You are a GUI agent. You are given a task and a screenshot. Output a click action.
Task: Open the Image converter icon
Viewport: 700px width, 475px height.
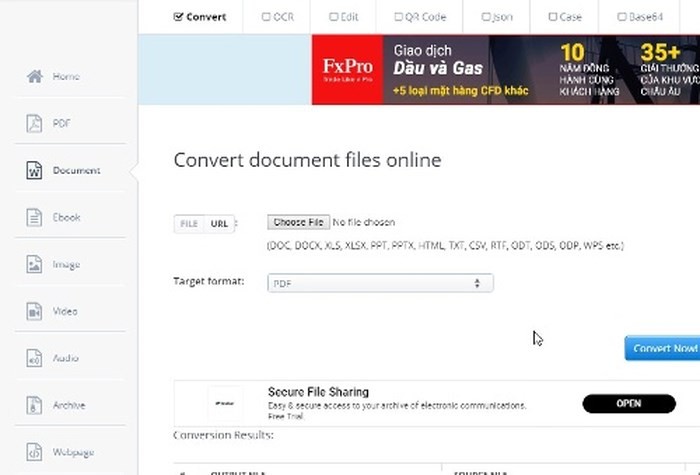[35, 264]
